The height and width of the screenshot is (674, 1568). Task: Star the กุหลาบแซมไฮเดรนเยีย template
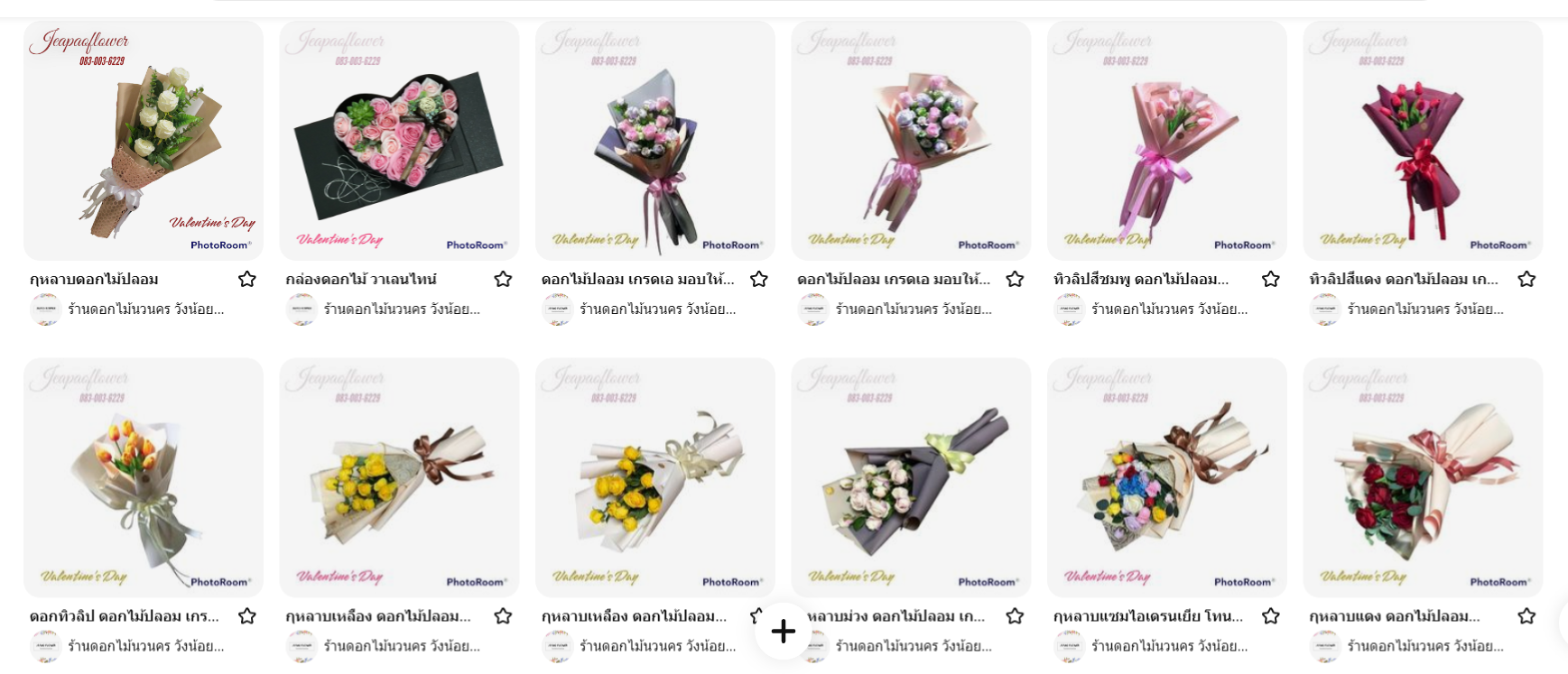click(x=1270, y=616)
